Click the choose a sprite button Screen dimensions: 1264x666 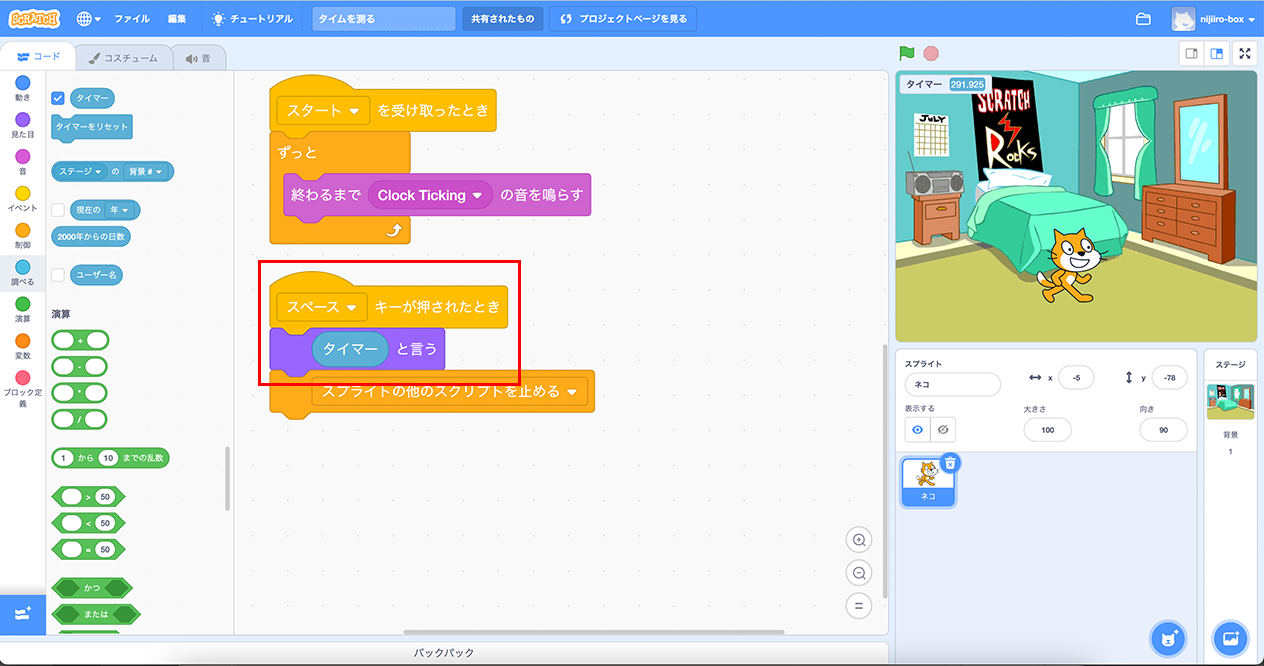tap(1165, 637)
